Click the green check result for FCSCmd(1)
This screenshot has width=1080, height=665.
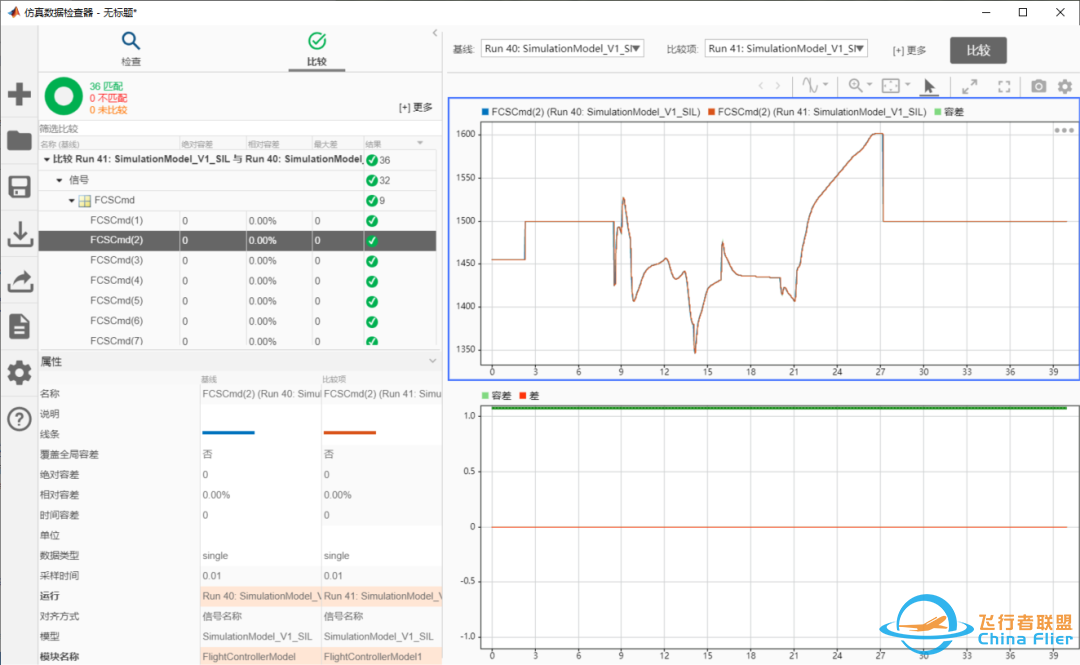tap(372, 221)
